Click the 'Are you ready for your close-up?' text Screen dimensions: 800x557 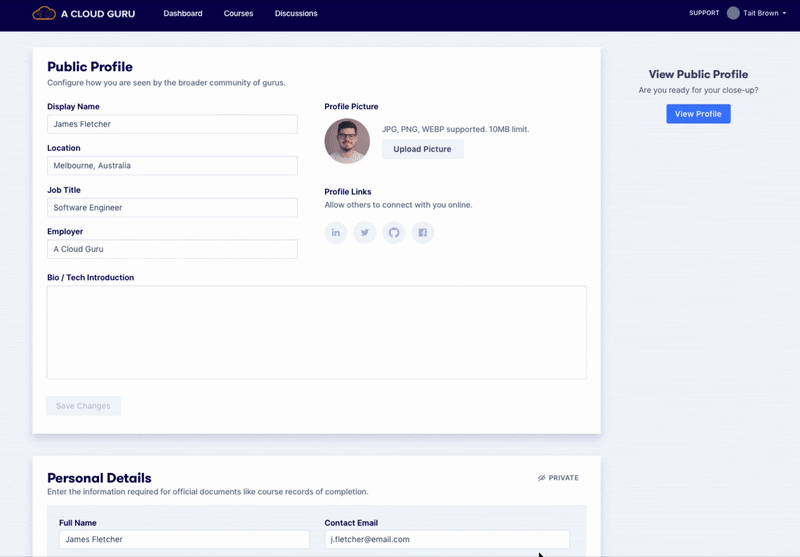pos(698,90)
